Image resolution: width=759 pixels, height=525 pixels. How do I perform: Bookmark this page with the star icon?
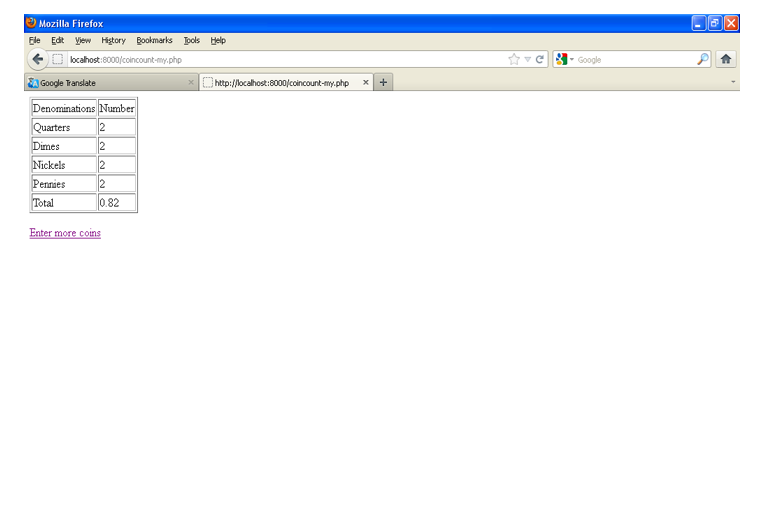click(x=514, y=60)
